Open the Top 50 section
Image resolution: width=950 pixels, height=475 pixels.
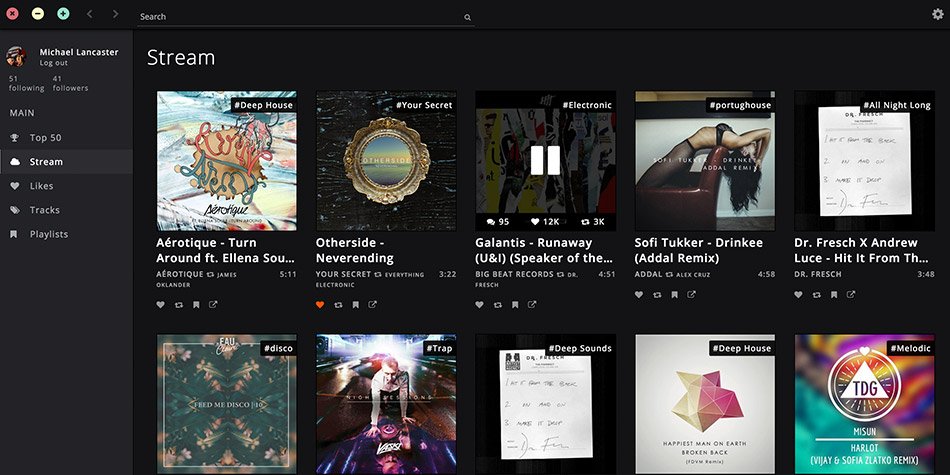coord(66,138)
